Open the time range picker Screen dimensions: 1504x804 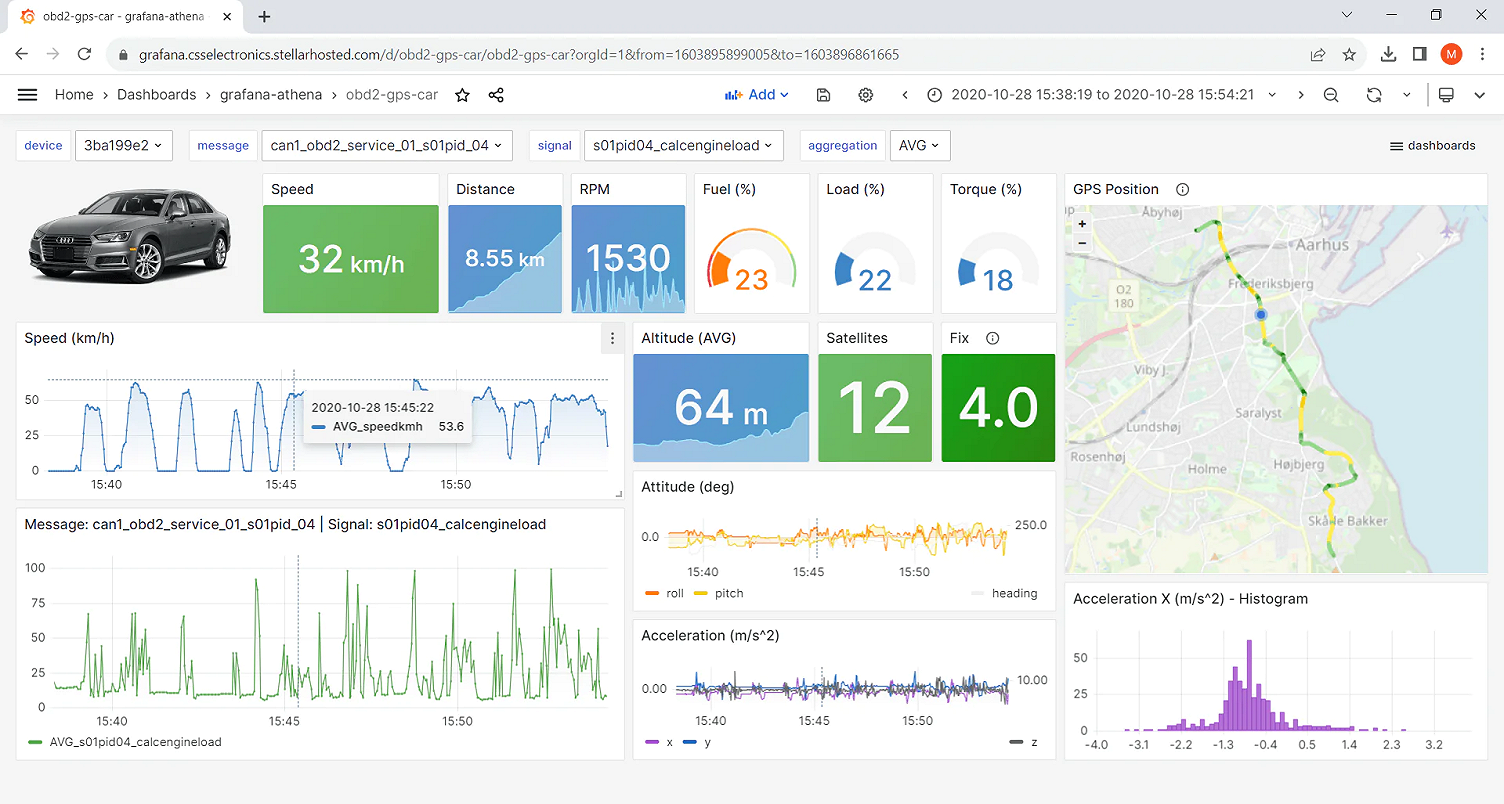coord(1101,95)
